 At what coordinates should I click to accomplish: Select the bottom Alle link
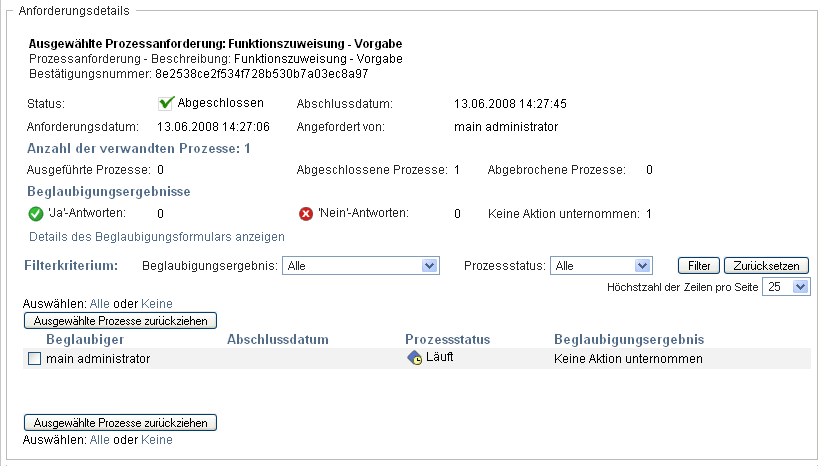point(99,440)
